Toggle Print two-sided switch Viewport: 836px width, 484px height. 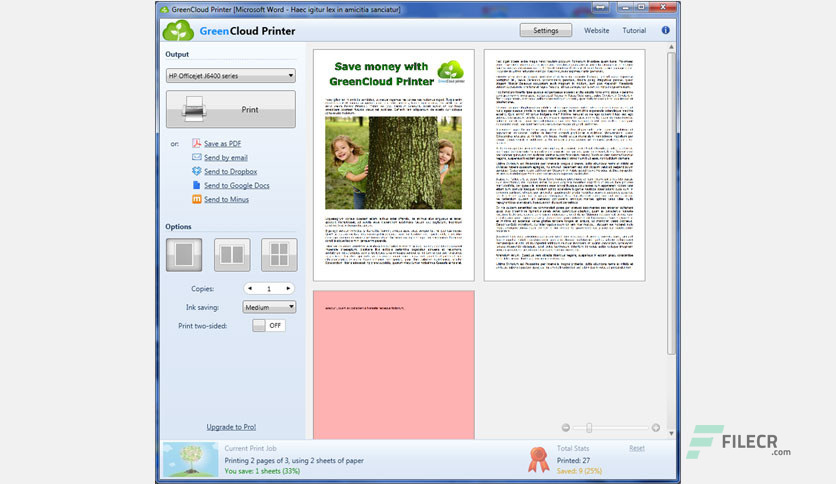(269, 325)
